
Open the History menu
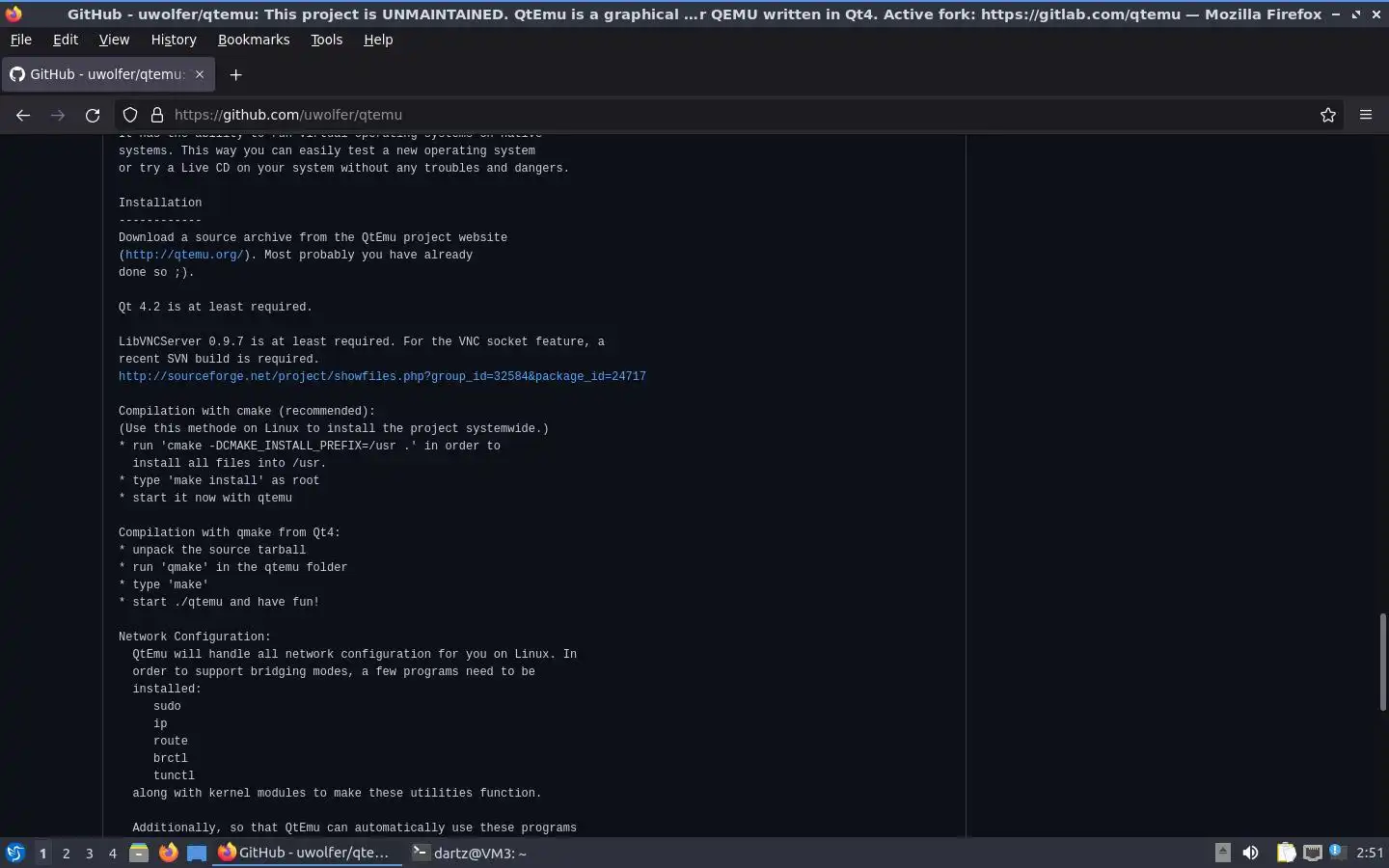pyautogui.click(x=174, y=40)
